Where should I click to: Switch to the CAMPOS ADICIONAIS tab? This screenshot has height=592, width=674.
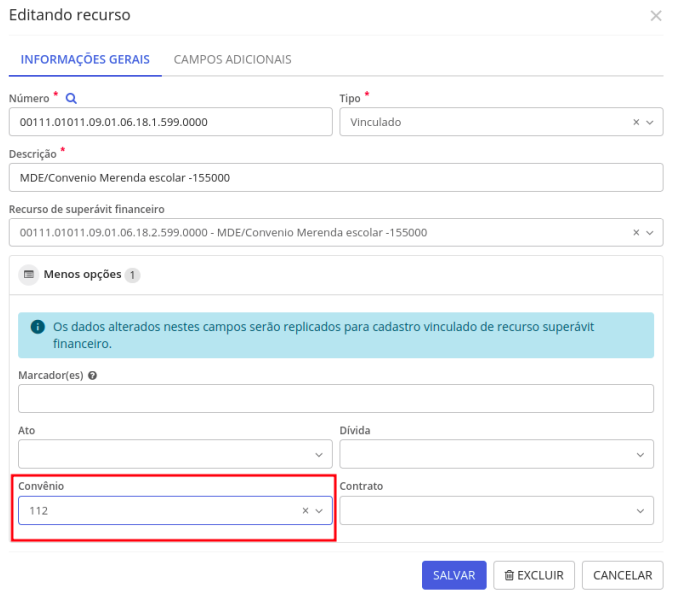point(233,59)
